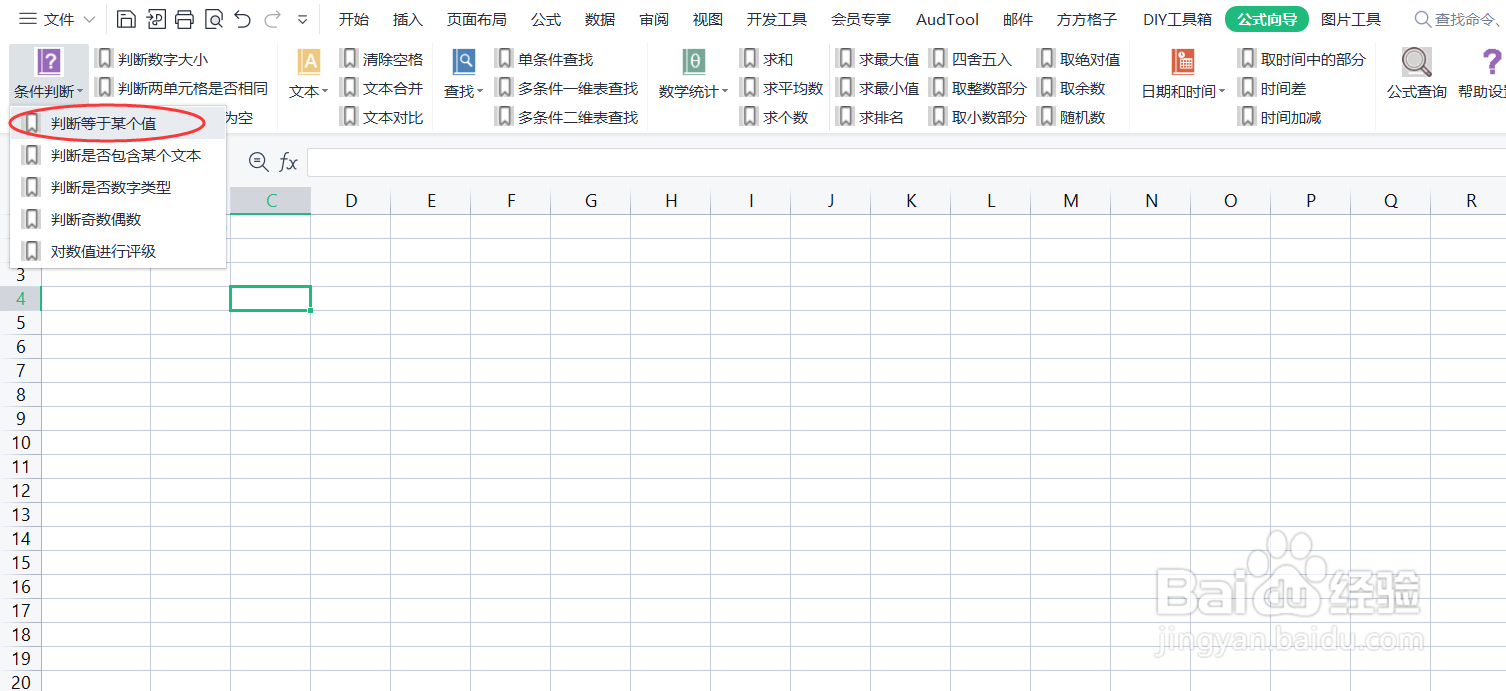
Task: Switch to the 视图 tab
Action: [x=708, y=19]
